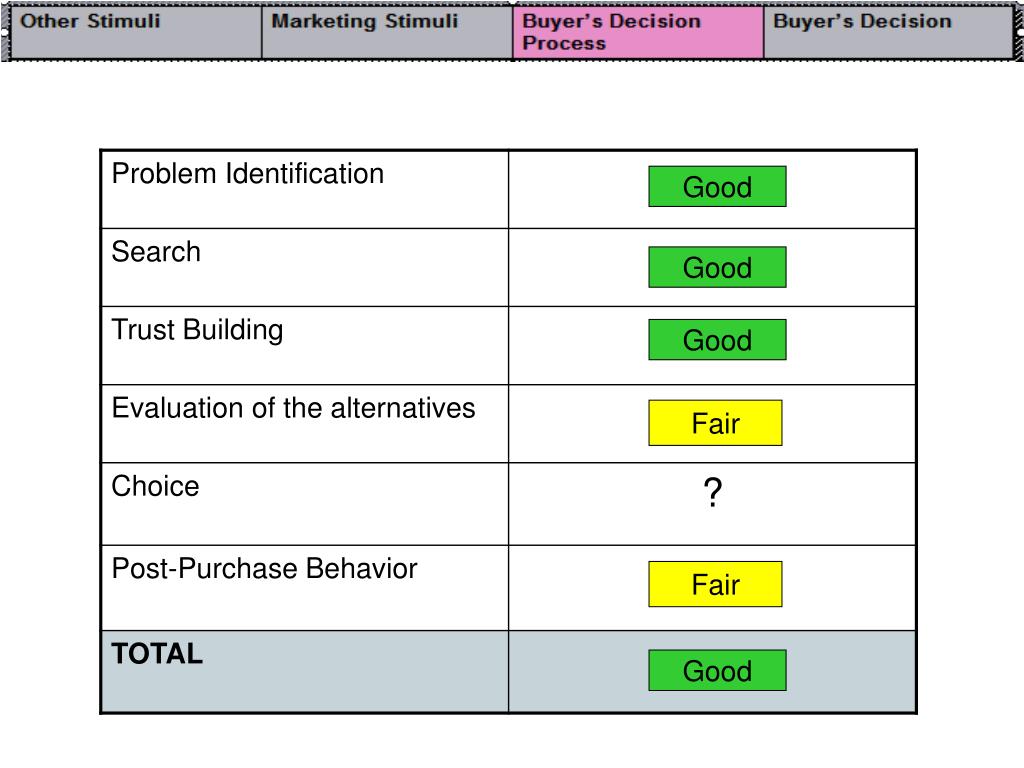The height and width of the screenshot is (768, 1024).
Task: Open the Marketing Stimuli tab
Action: tap(387, 32)
